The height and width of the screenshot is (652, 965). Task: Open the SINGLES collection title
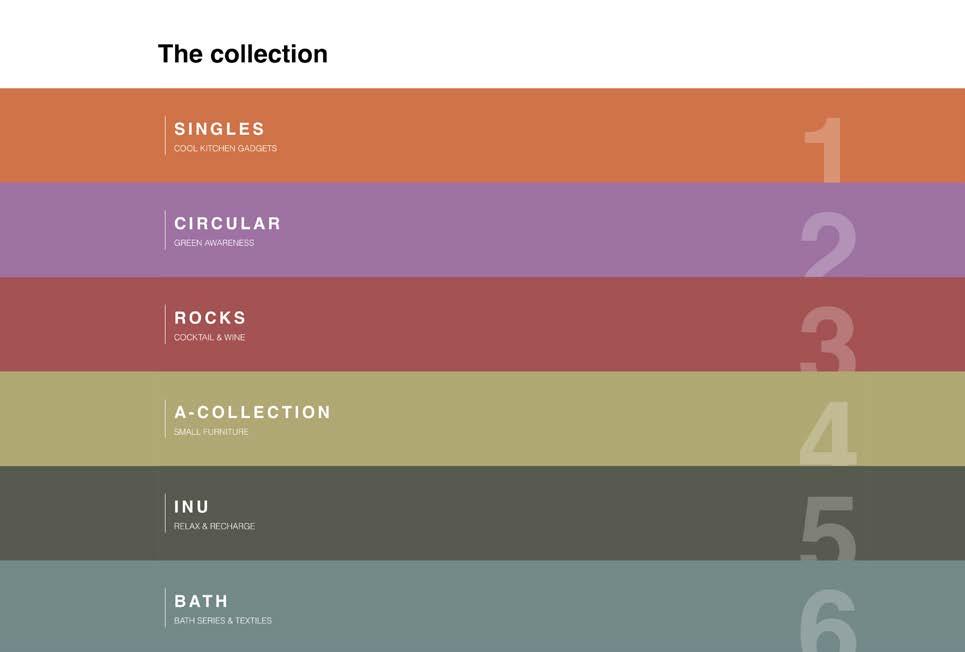(220, 129)
